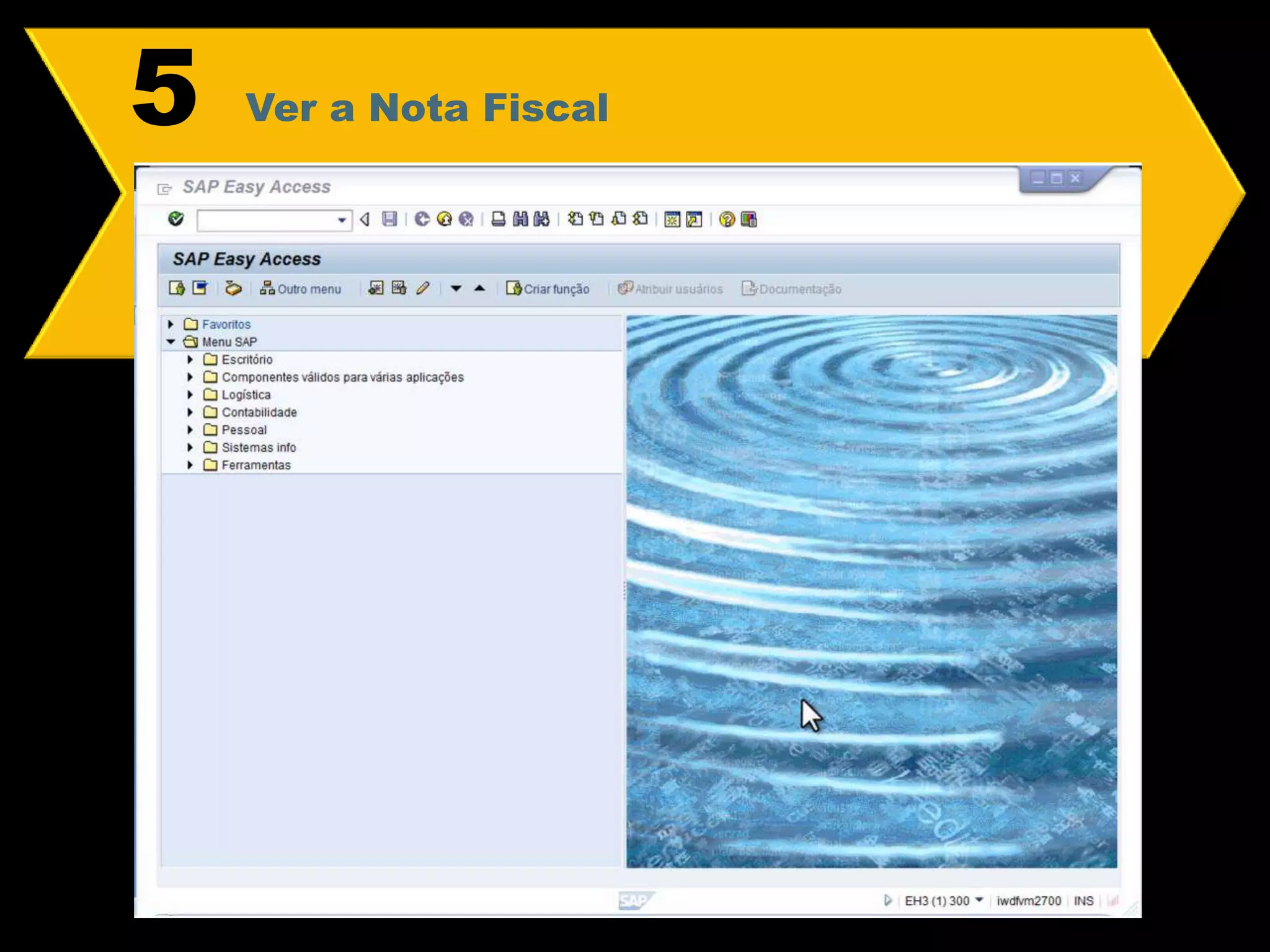Image resolution: width=1270 pixels, height=952 pixels.
Task: Select the Contabilidade tree item
Action: pyautogui.click(x=259, y=412)
